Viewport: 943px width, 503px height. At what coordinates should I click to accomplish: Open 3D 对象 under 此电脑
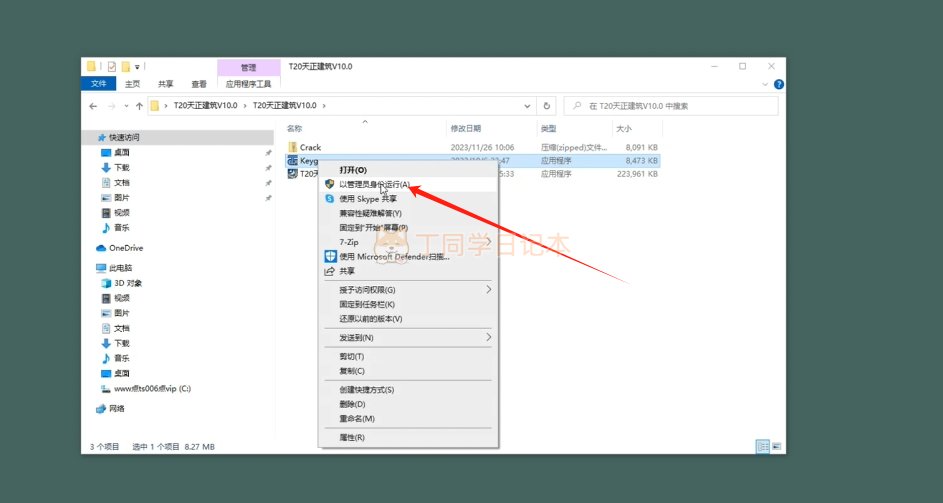(x=128, y=283)
